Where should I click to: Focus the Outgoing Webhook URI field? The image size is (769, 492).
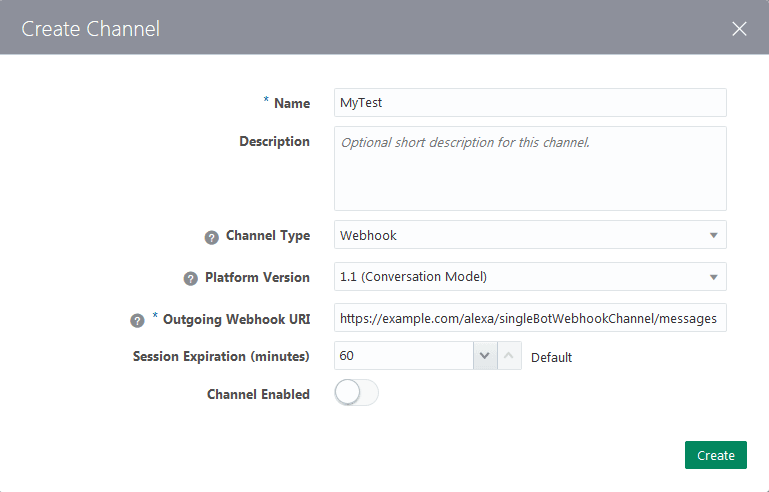(530, 318)
